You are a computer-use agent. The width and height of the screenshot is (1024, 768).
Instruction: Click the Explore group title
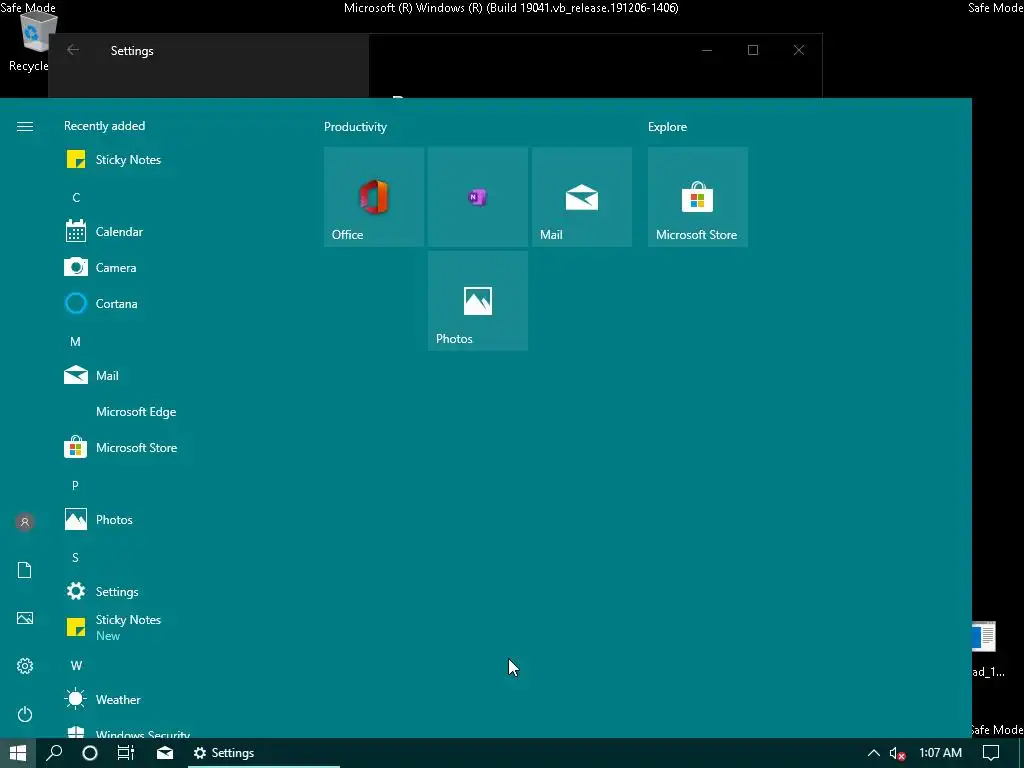point(667,127)
